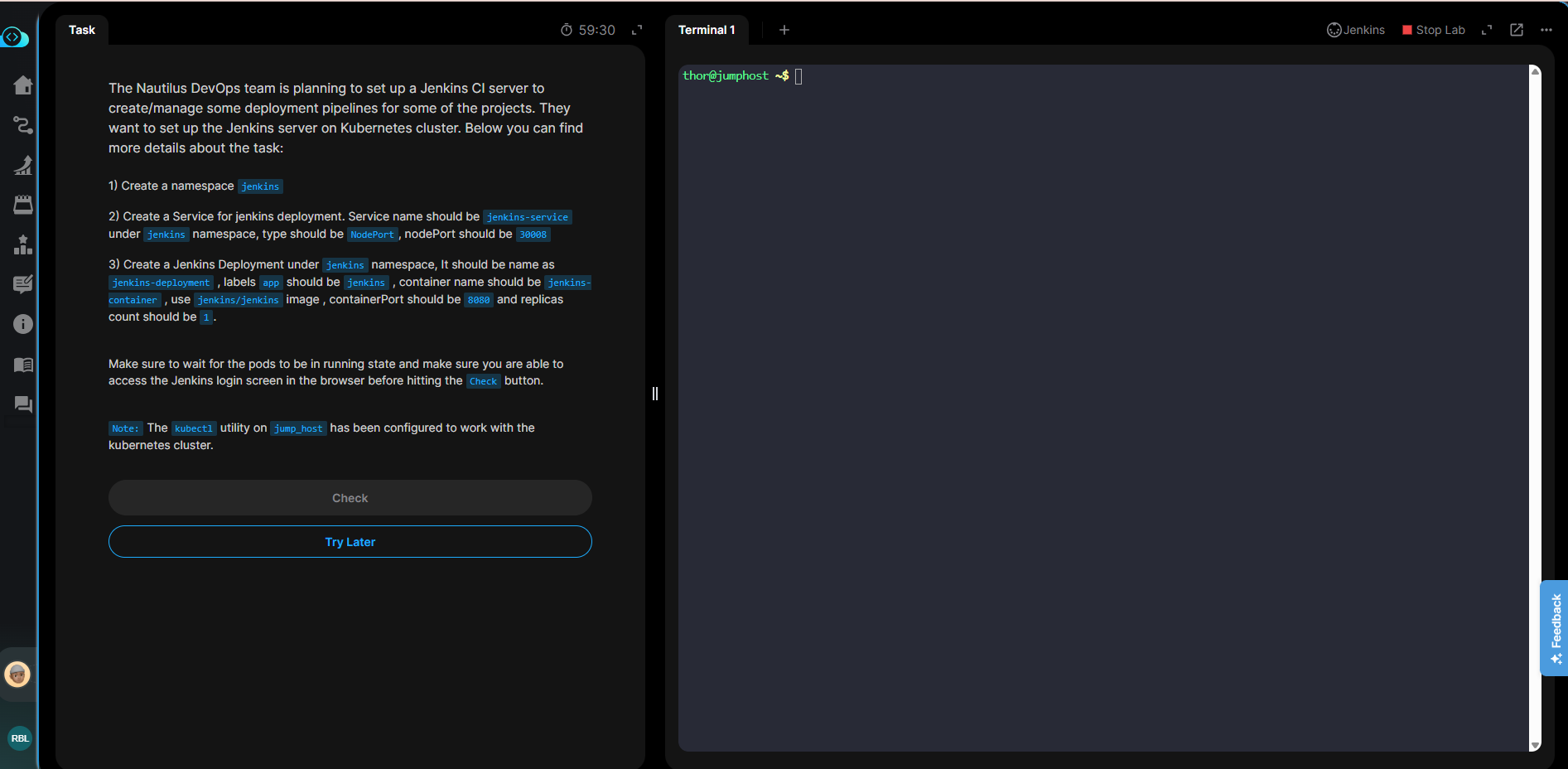Click the NodePort code label
Image resolution: width=1568 pixels, height=769 pixels.
click(x=373, y=235)
